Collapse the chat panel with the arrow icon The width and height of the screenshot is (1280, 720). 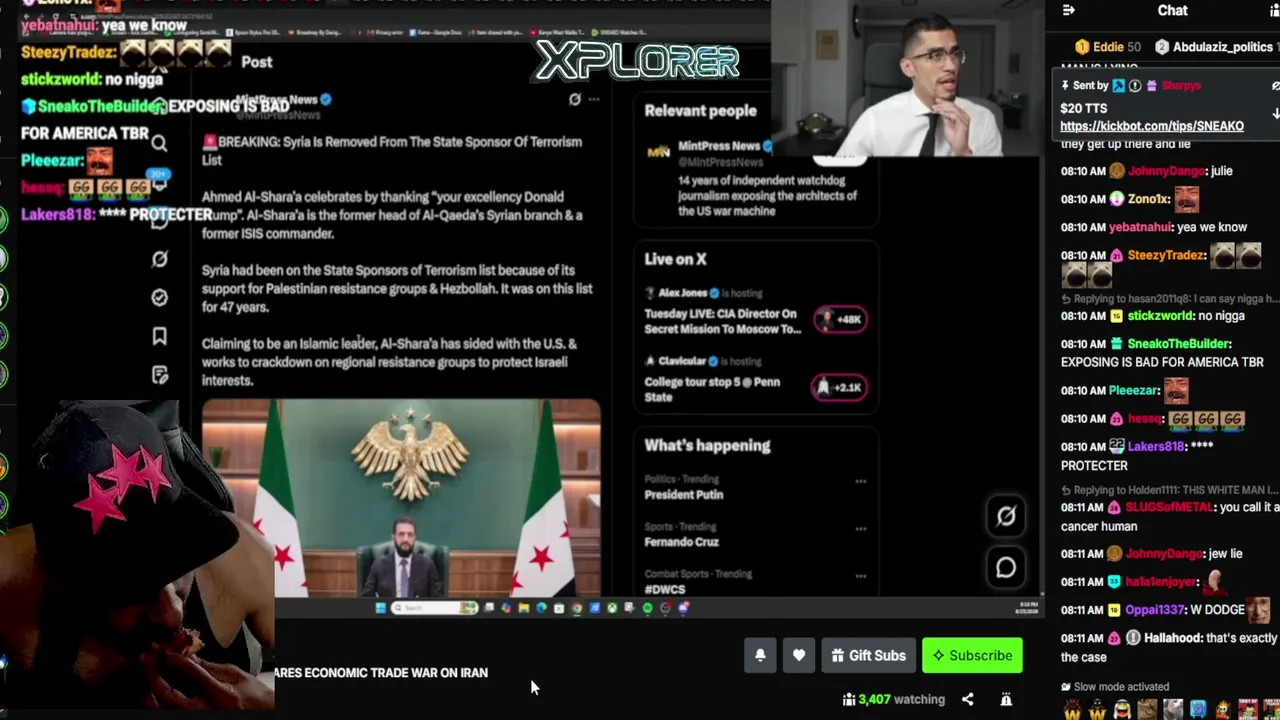(x=1069, y=10)
